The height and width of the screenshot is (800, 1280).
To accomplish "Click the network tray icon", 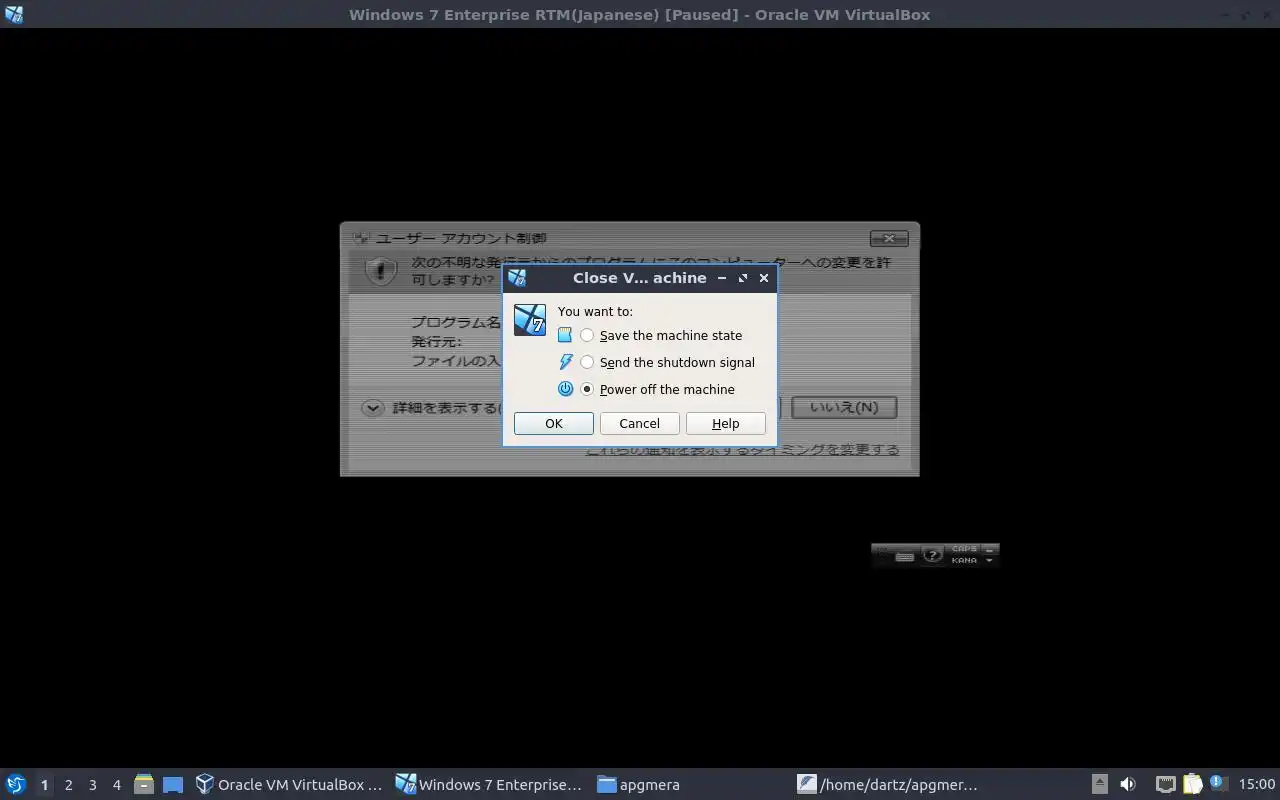I will pos(1165,784).
